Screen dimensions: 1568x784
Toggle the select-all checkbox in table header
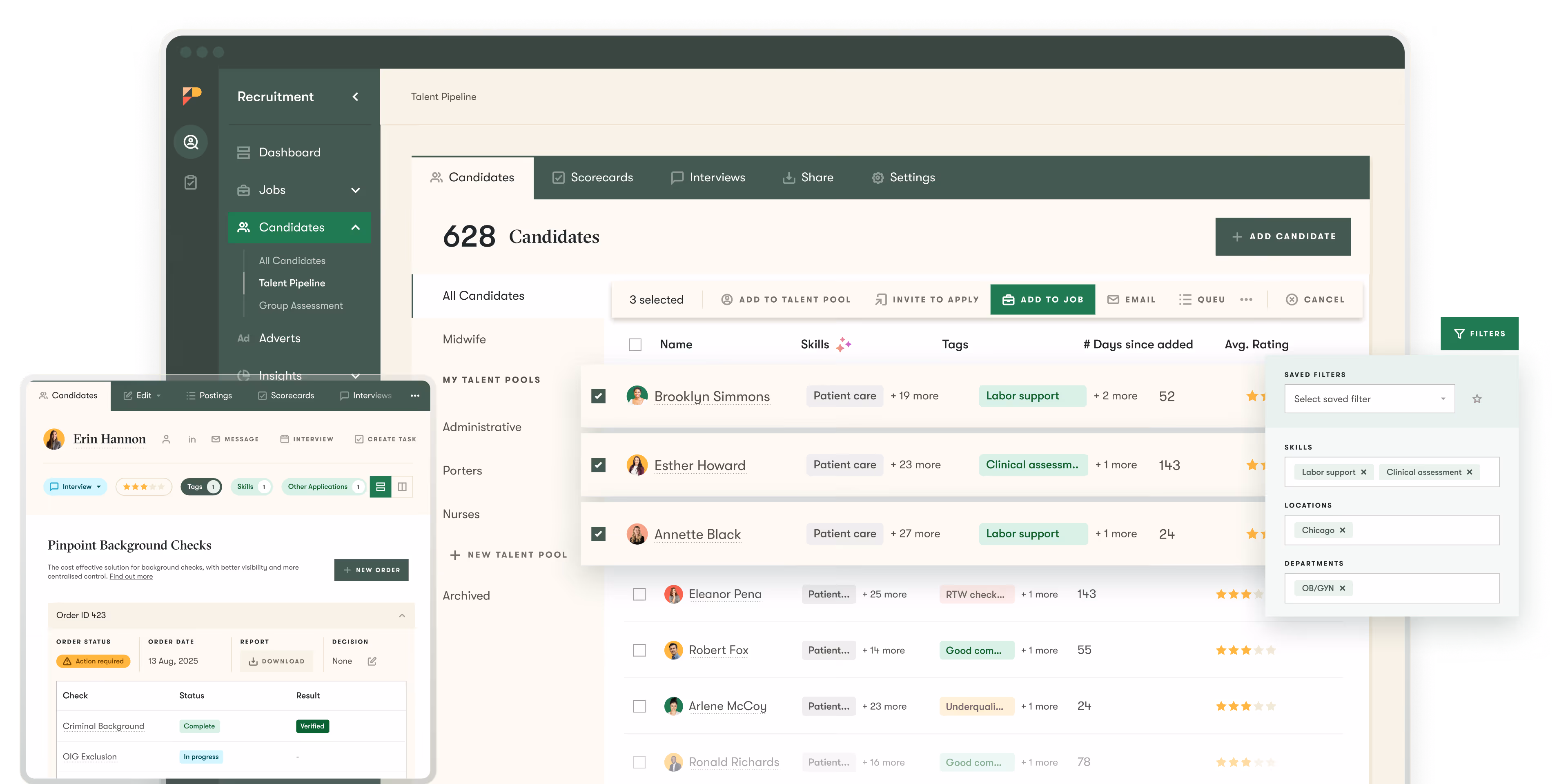(635, 345)
